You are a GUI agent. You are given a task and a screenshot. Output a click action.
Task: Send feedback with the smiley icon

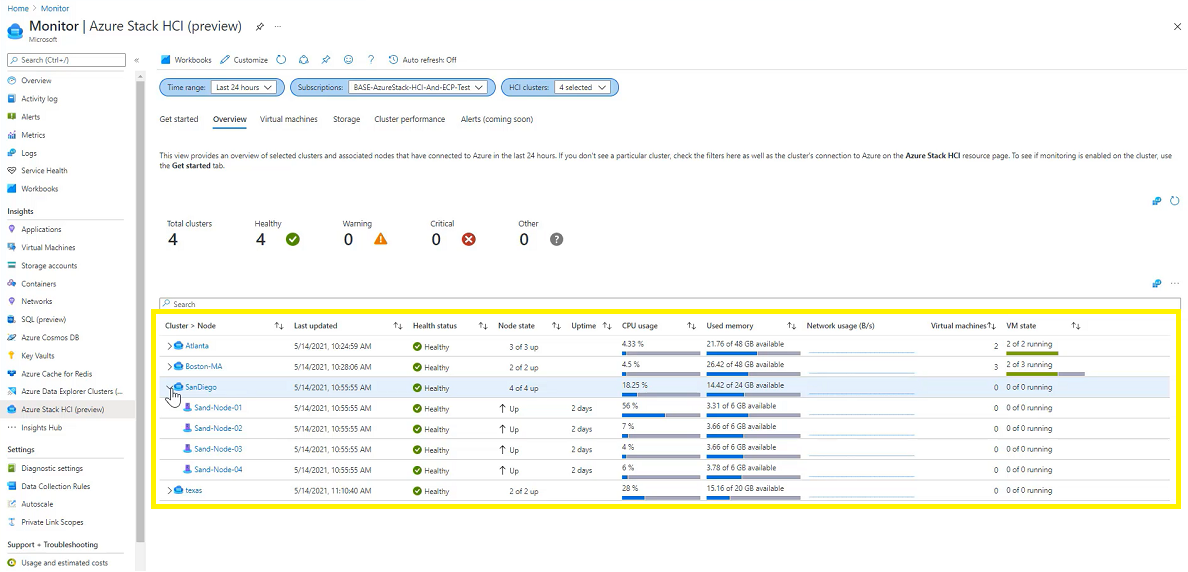click(x=349, y=60)
